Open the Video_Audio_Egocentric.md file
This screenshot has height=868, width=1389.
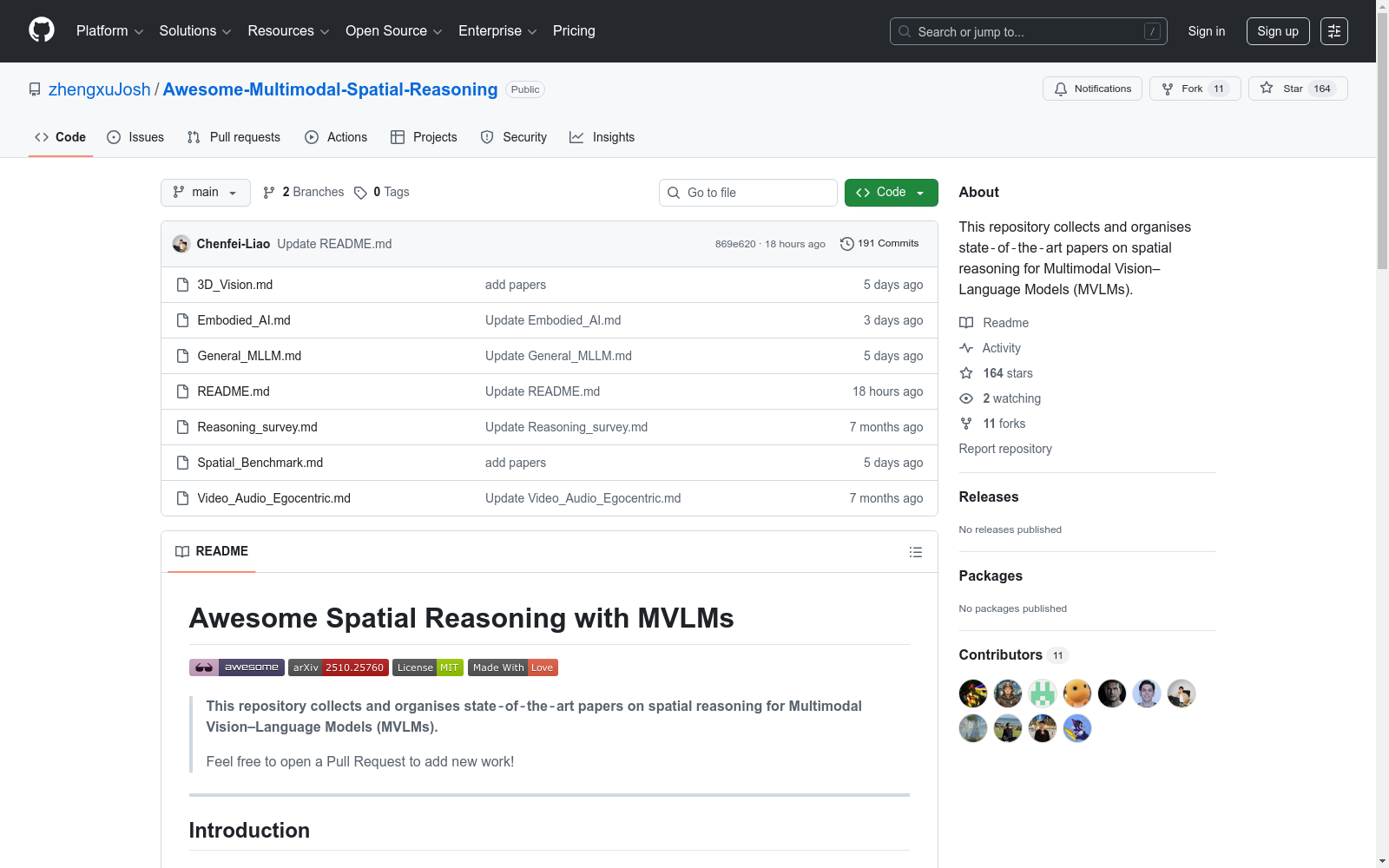(274, 498)
